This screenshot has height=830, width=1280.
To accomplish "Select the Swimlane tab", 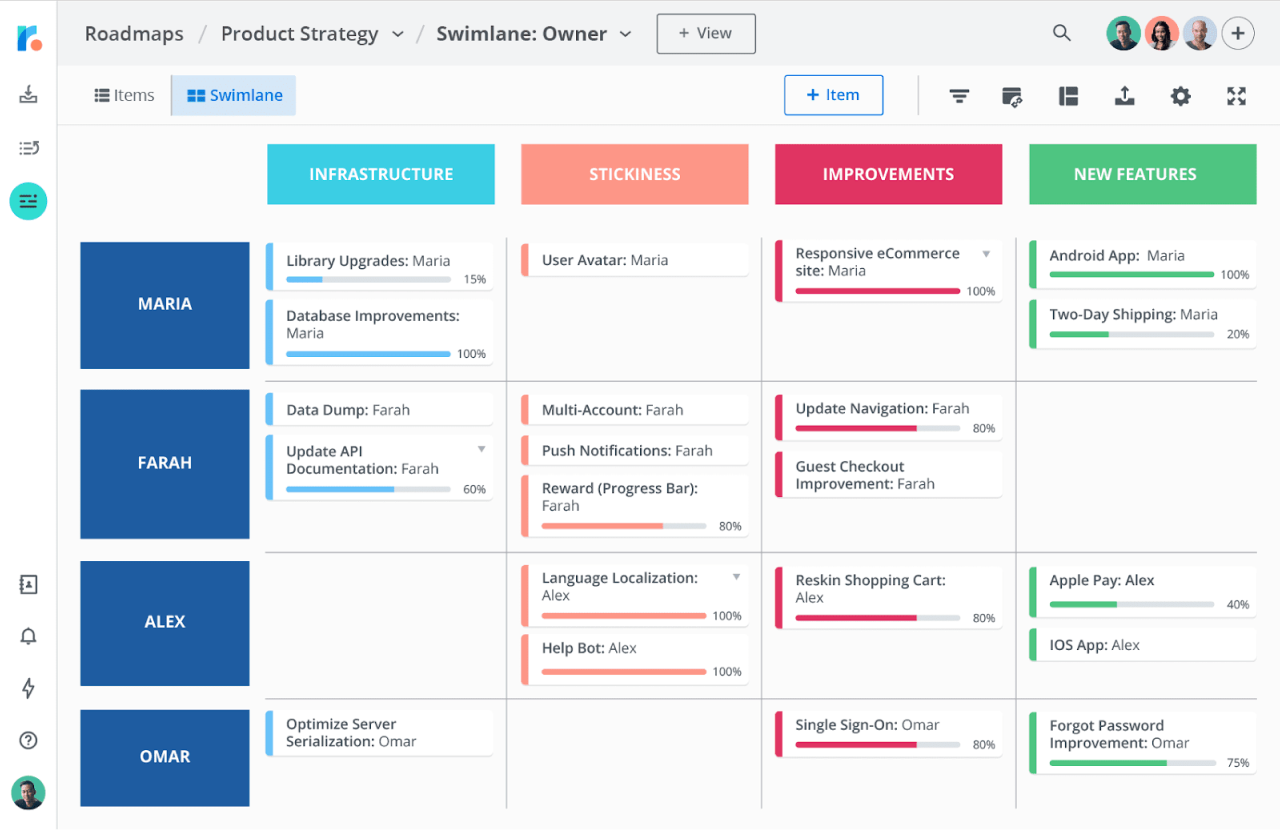I will point(233,95).
